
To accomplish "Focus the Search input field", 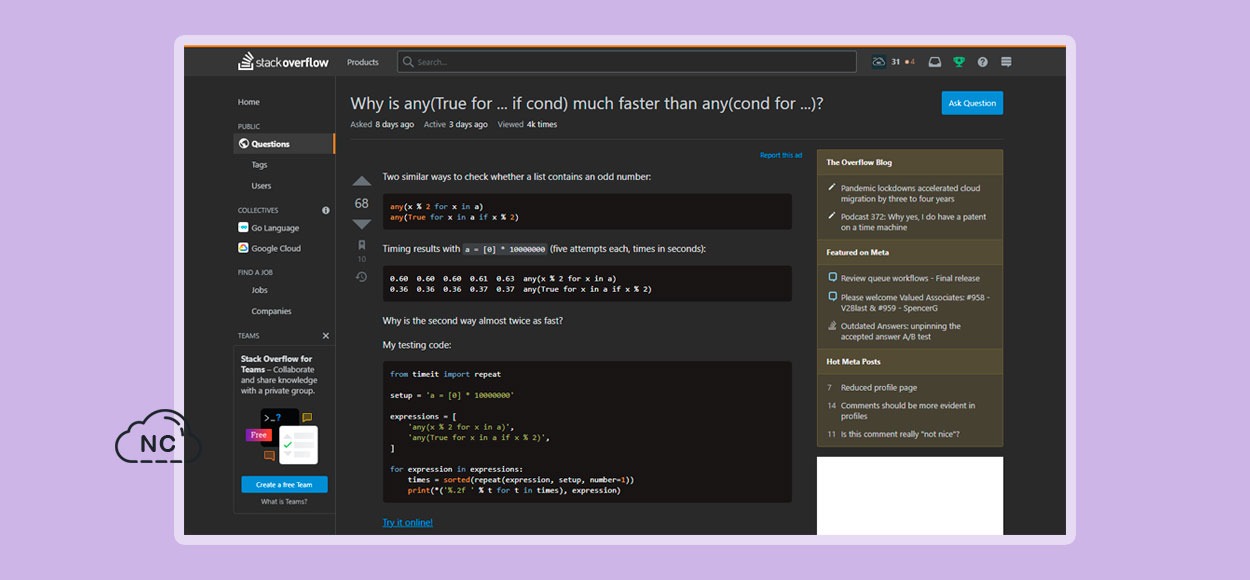I will pyautogui.click(x=627, y=62).
